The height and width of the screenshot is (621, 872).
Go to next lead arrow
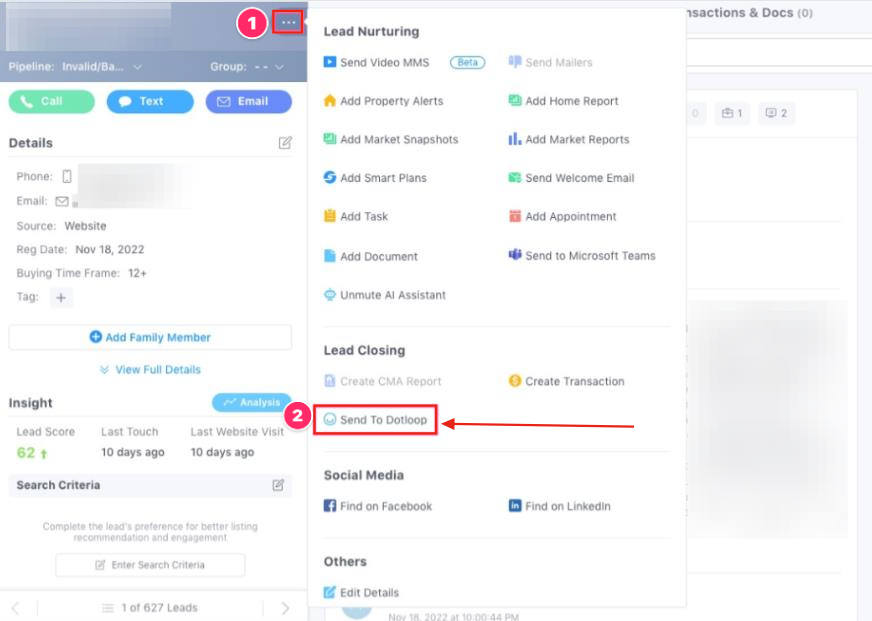click(x=285, y=608)
